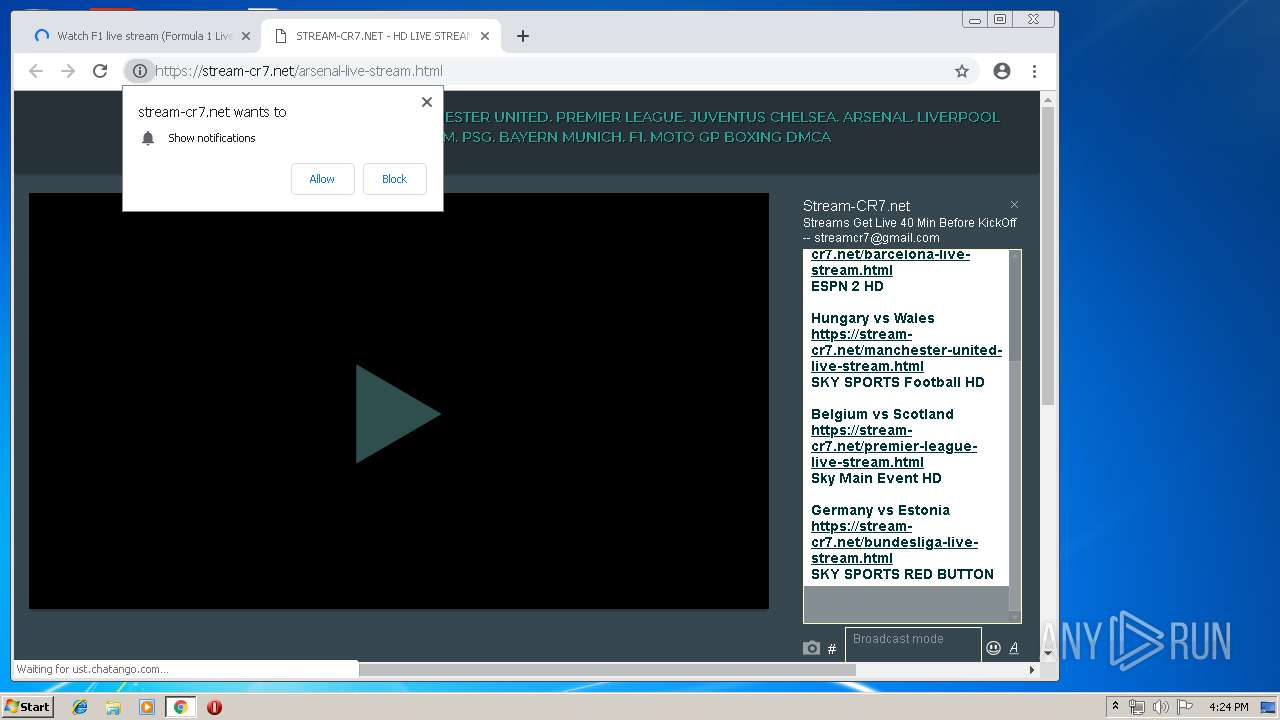Go forward to next page
The width and height of the screenshot is (1280, 720).
[68, 71]
